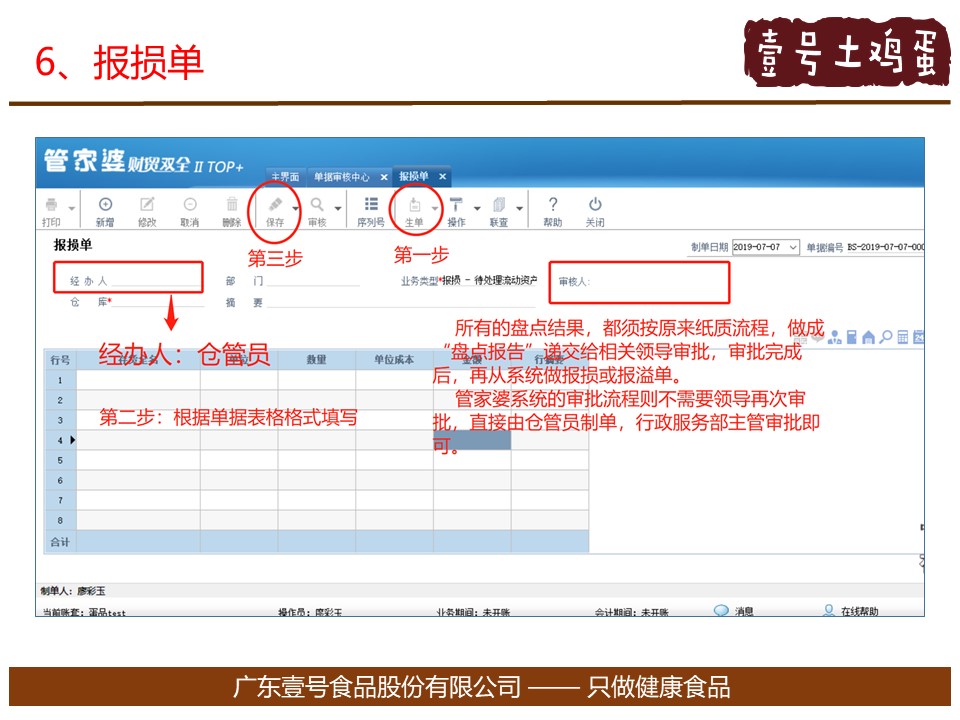Expand the 操作 (Operations) dropdown arrow
Image resolution: width=960 pixels, height=720 pixels.
coord(477,209)
